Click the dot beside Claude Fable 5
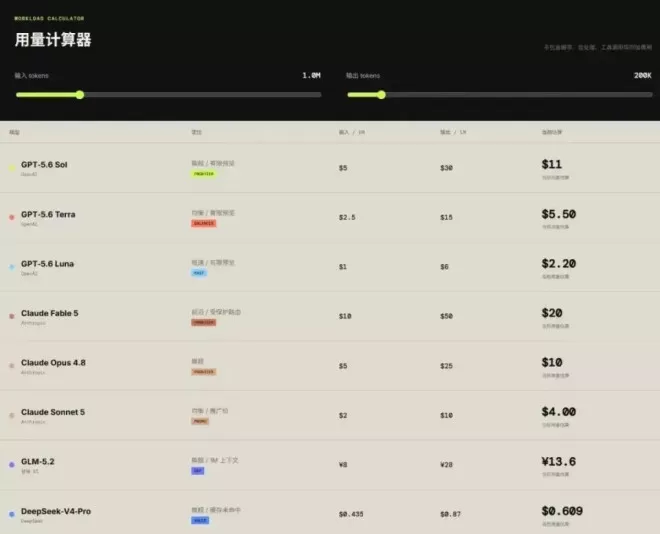Image resolution: width=660 pixels, height=534 pixels. tap(12, 316)
